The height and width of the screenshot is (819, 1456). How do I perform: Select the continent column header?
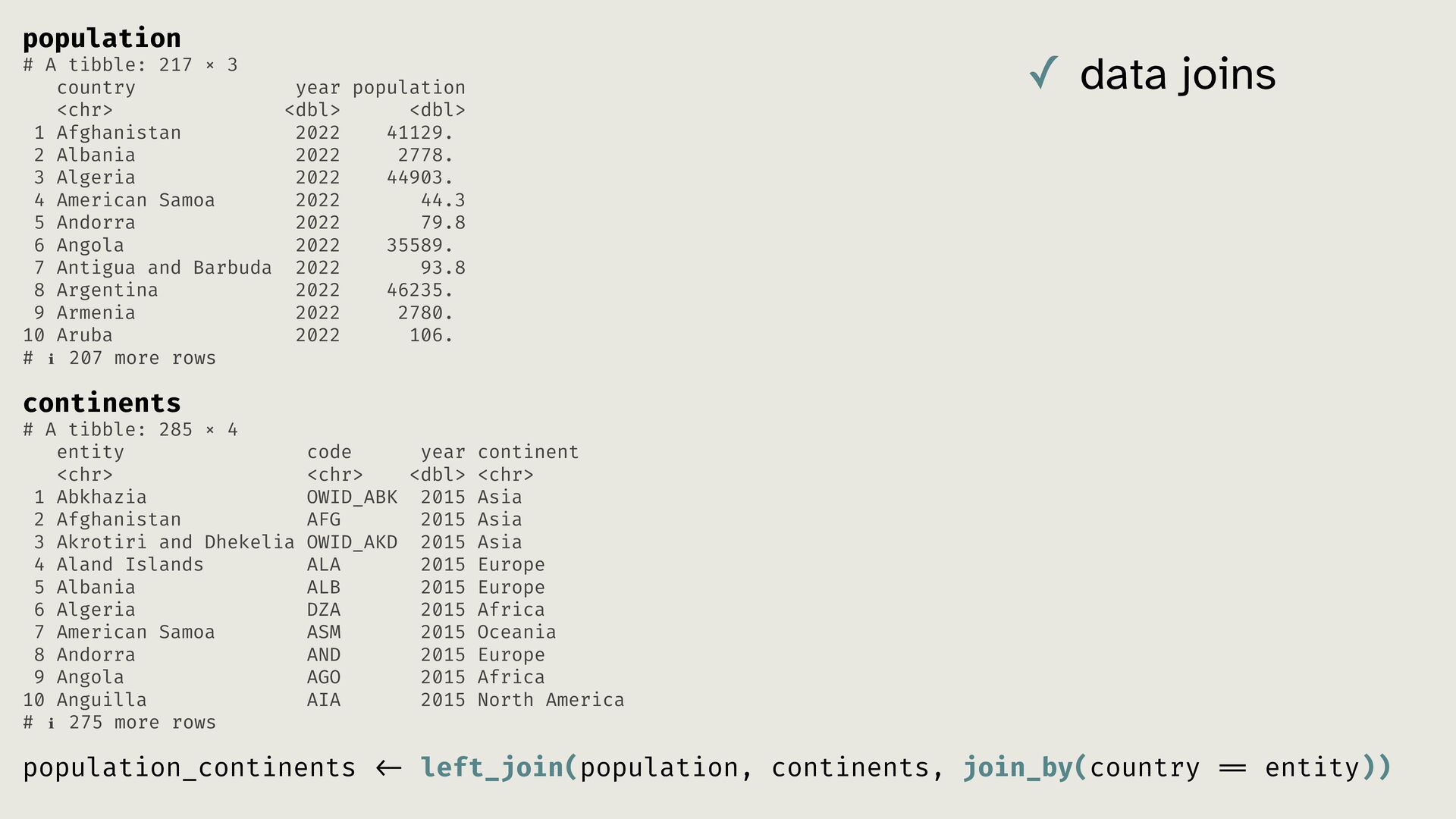point(528,452)
